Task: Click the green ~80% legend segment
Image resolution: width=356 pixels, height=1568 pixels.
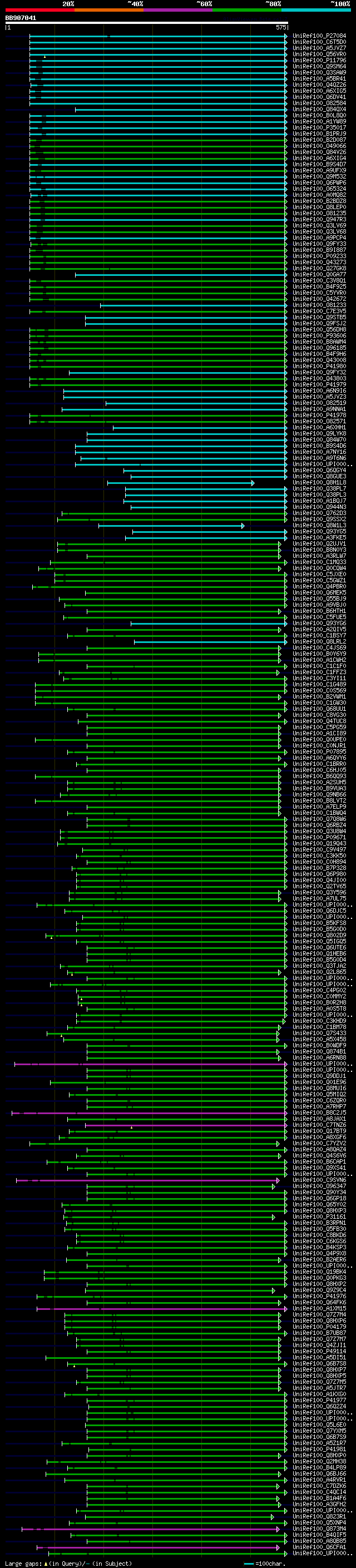Action: 247,10
